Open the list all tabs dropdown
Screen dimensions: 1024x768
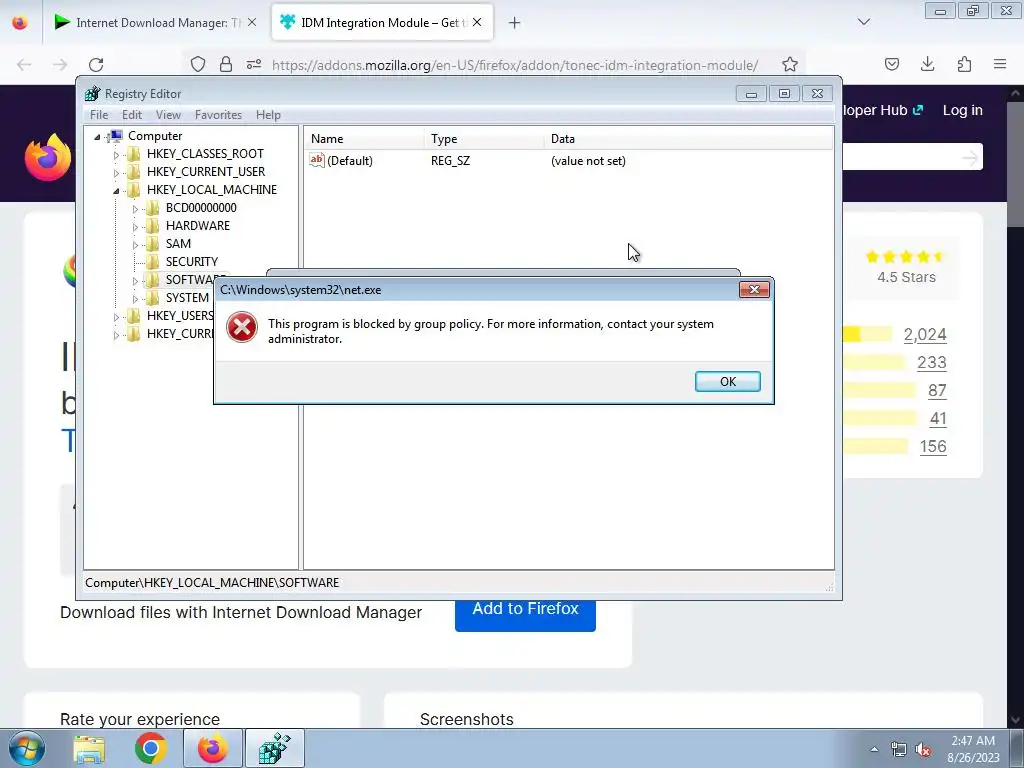864,22
